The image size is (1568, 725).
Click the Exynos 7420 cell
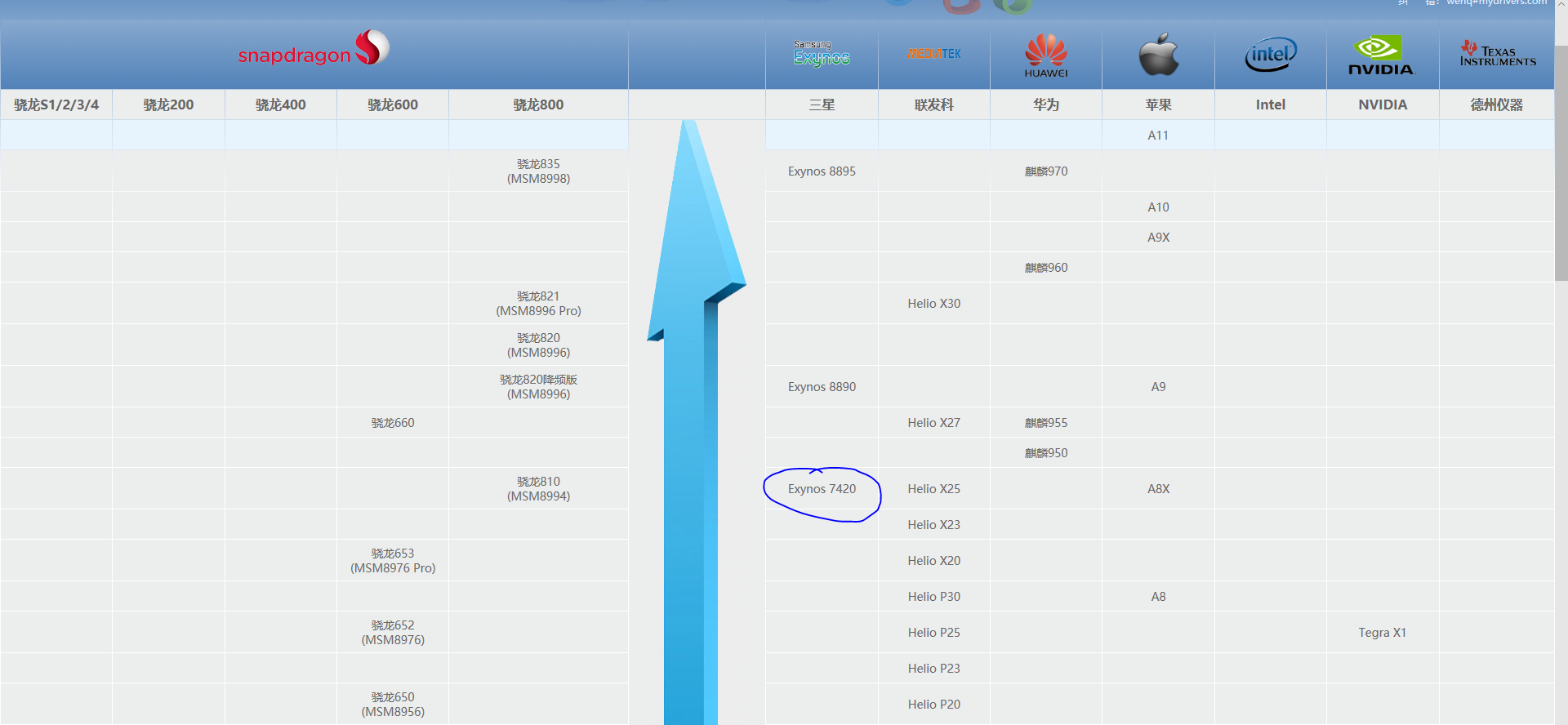(x=822, y=489)
